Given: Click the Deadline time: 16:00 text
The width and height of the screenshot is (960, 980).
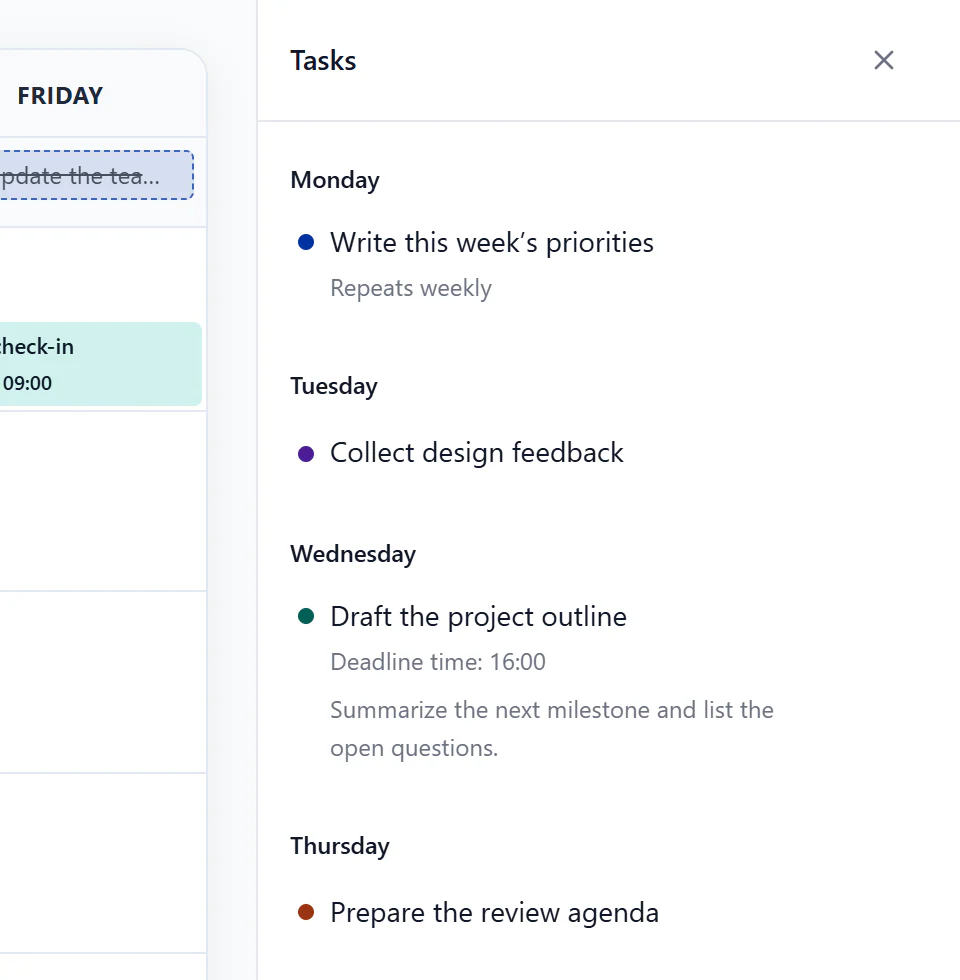Looking at the screenshot, I should pyautogui.click(x=438, y=662).
